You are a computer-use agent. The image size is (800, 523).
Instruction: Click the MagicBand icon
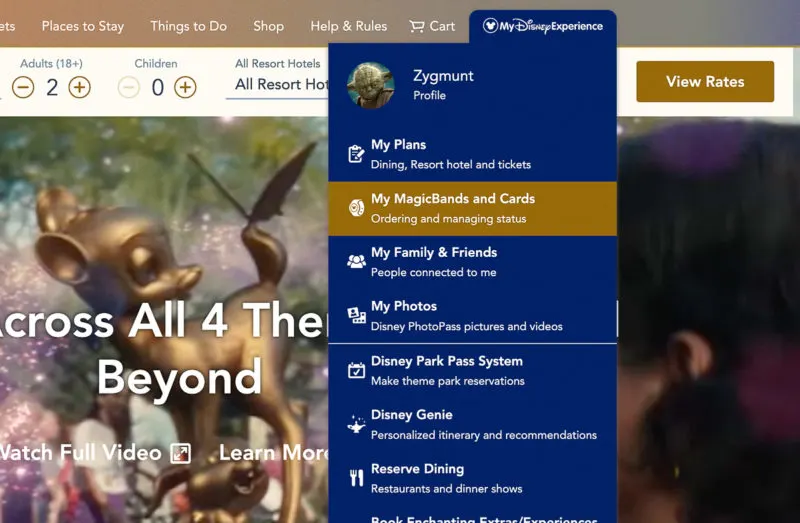(356, 208)
